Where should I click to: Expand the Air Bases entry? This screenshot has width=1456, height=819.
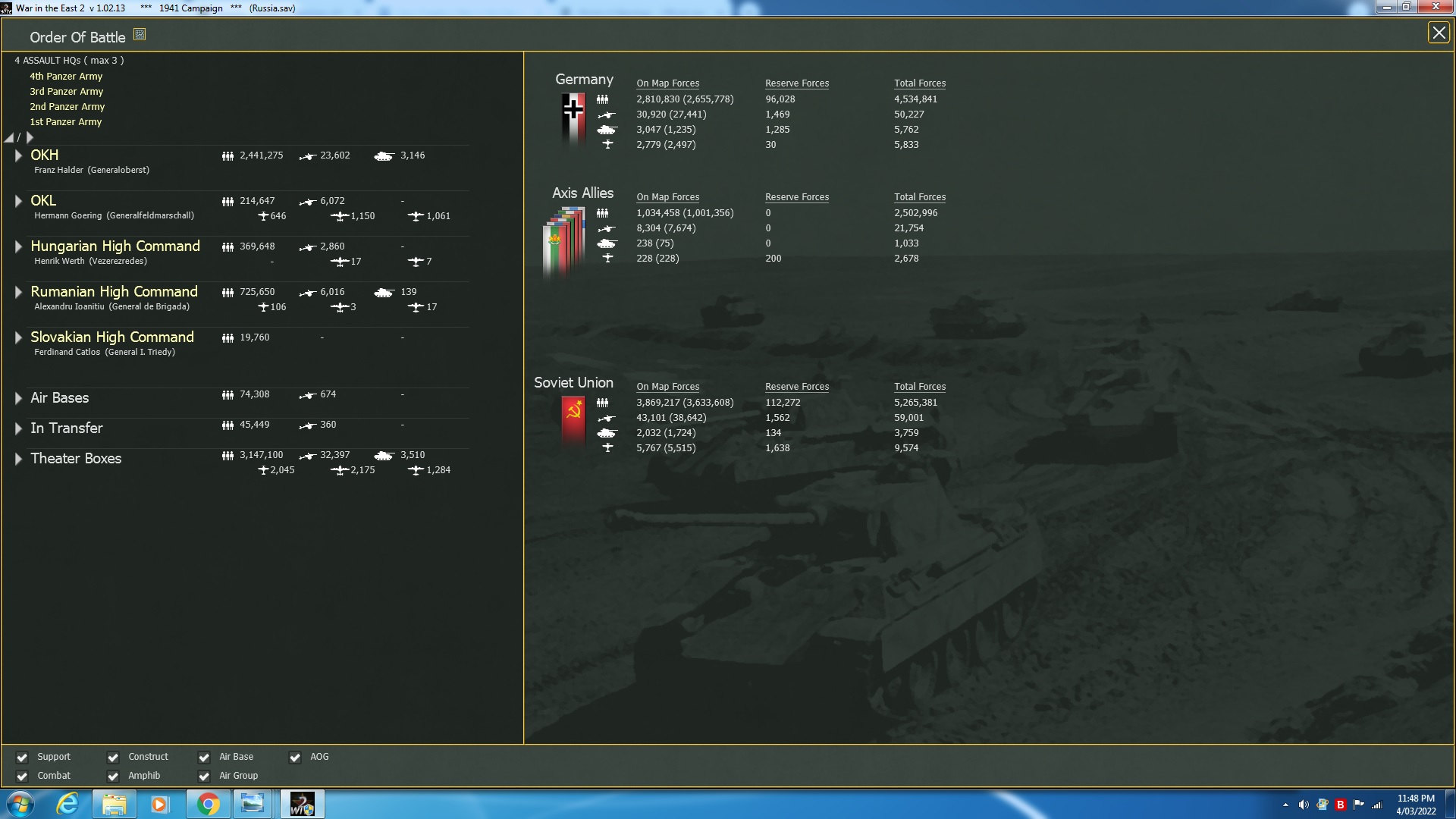click(18, 398)
